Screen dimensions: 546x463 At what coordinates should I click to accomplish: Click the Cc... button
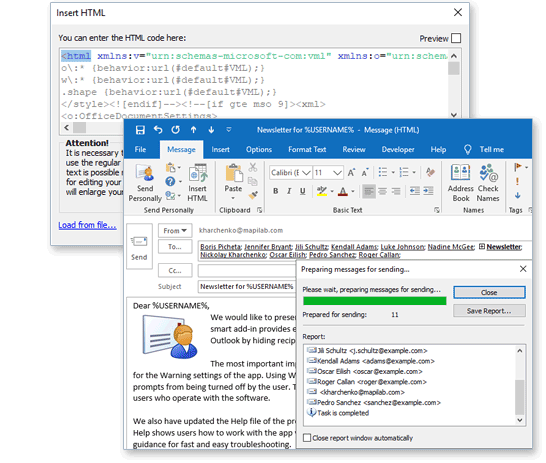(x=175, y=270)
